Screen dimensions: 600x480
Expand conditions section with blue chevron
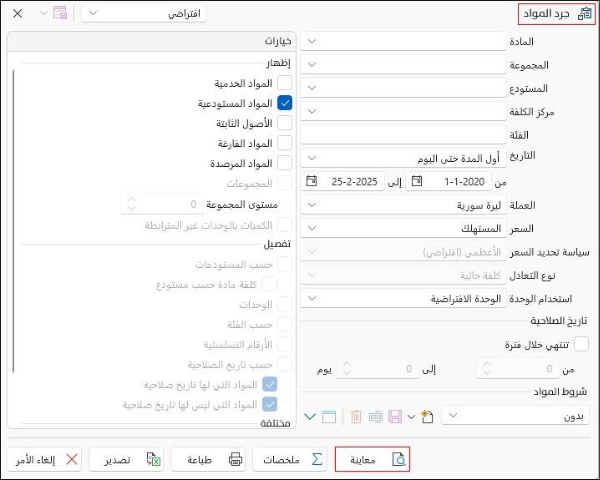(x=310, y=416)
